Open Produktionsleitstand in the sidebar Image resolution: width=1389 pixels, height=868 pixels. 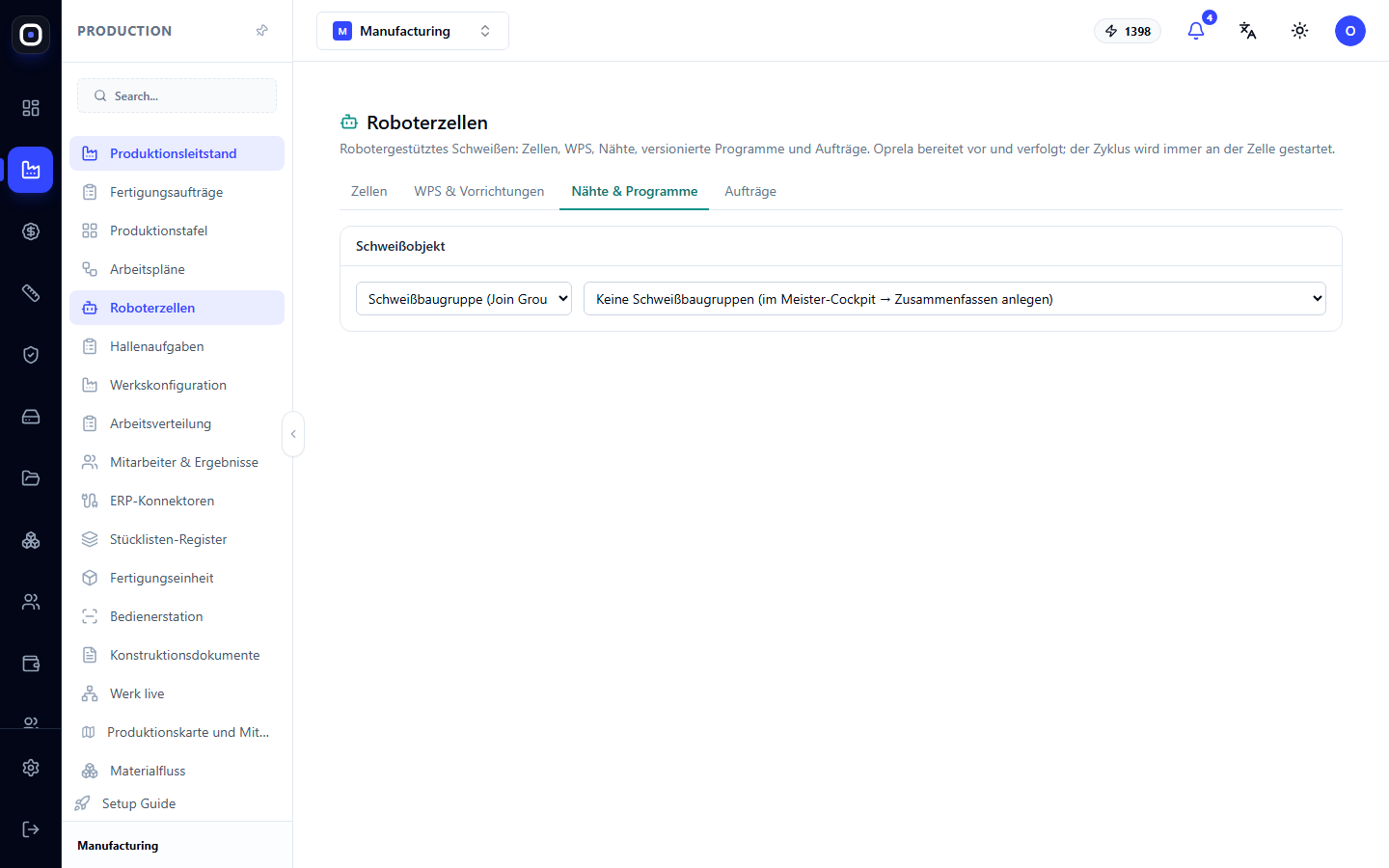[x=177, y=153]
